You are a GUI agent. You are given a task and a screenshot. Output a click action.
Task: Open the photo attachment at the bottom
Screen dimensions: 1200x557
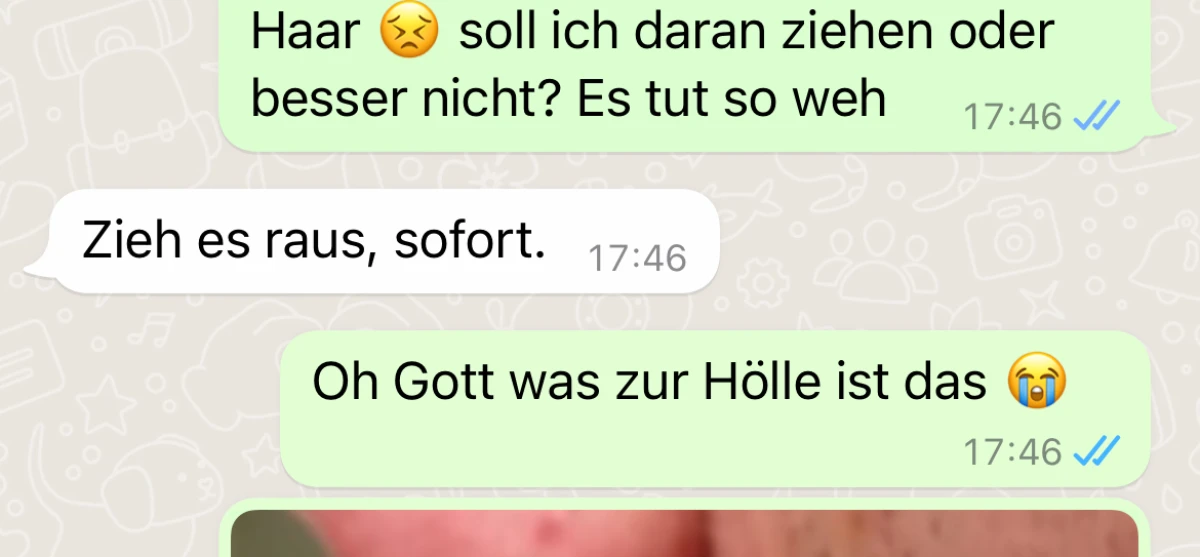[x=685, y=532]
